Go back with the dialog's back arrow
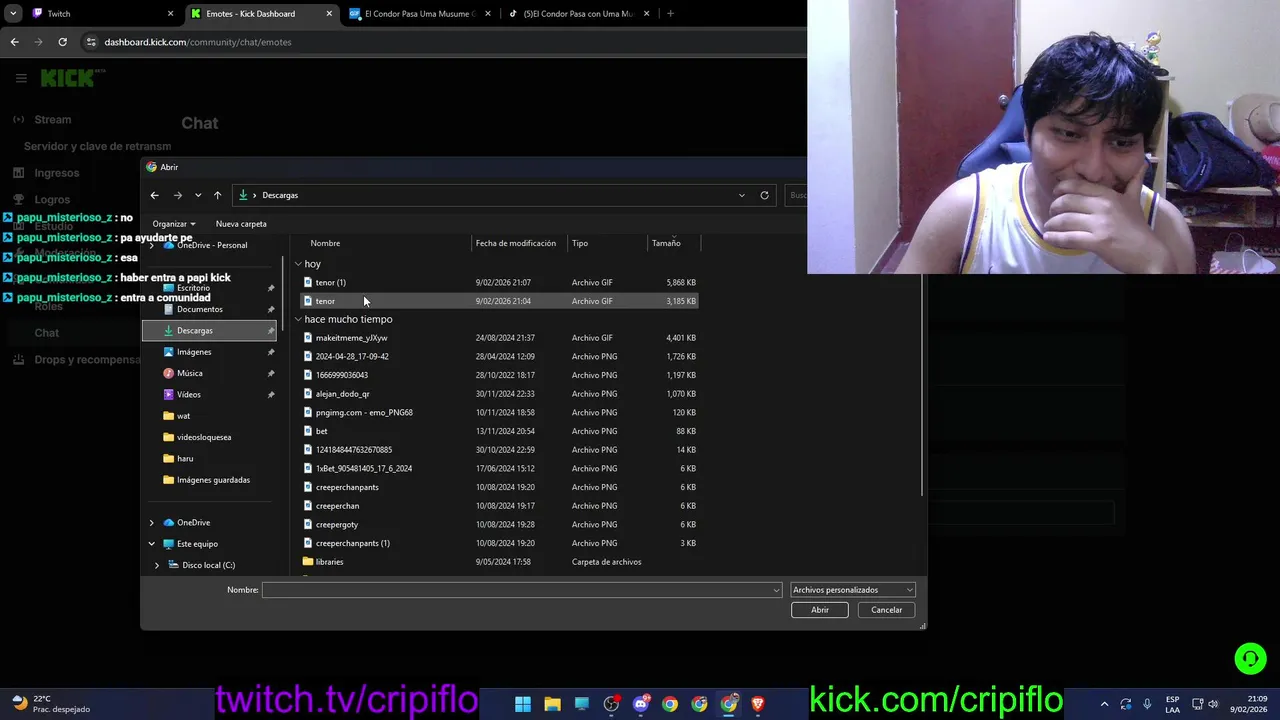 [154, 195]
